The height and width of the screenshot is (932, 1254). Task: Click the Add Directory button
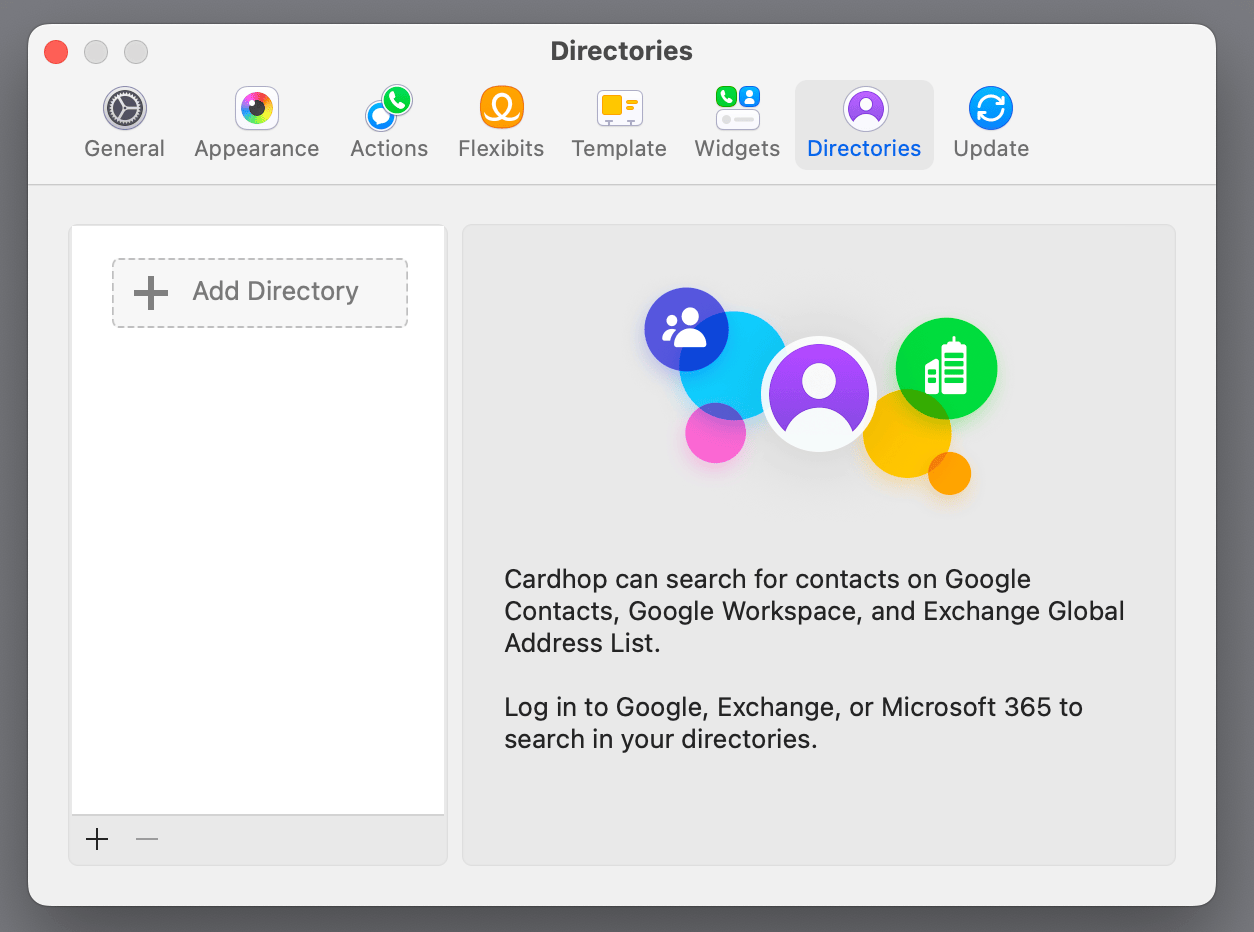pyautogui.click(x=260, y=293)
